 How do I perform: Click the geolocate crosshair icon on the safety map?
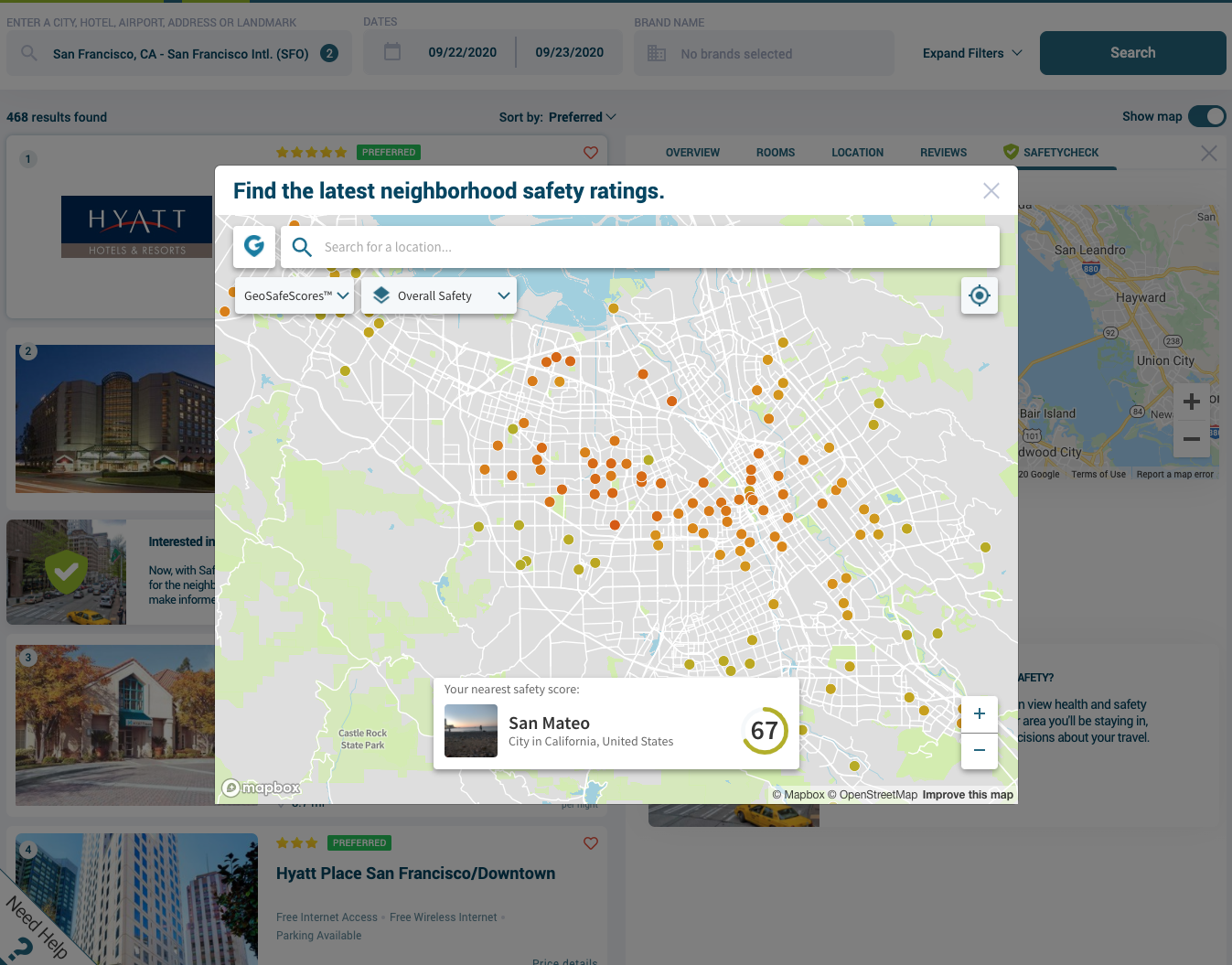click(979, 295)
